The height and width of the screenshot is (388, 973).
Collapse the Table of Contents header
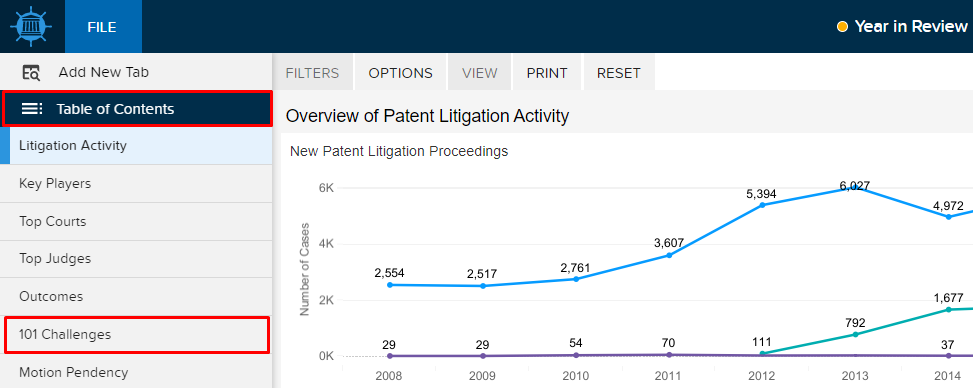coord(137,109)
